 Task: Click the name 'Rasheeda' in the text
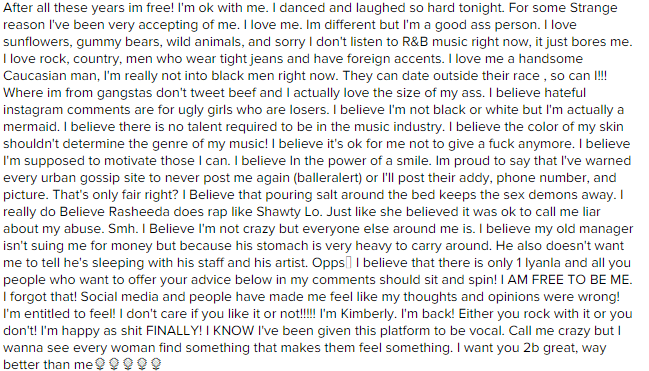pos(139,212)
